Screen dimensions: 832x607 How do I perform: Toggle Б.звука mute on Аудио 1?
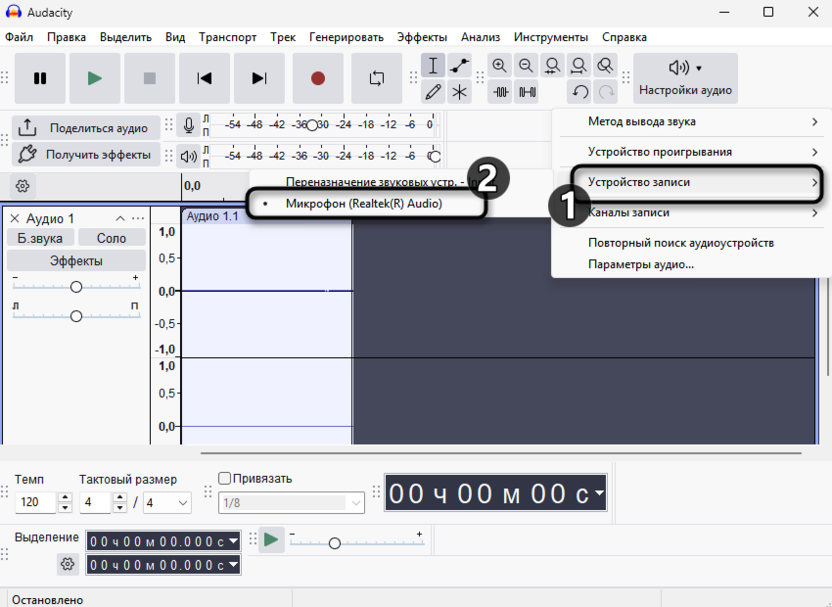click(41, 238)
